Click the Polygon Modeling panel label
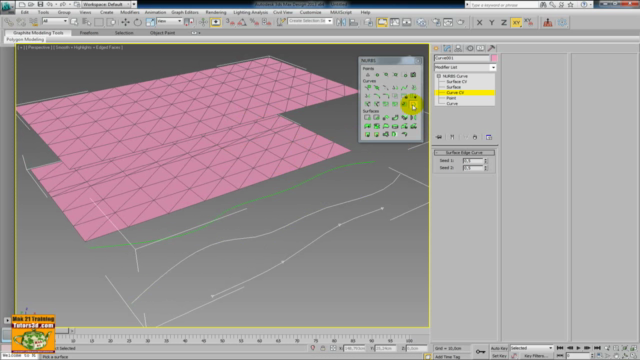The width and height of the screenshot is (640, 360). [25, 40]
